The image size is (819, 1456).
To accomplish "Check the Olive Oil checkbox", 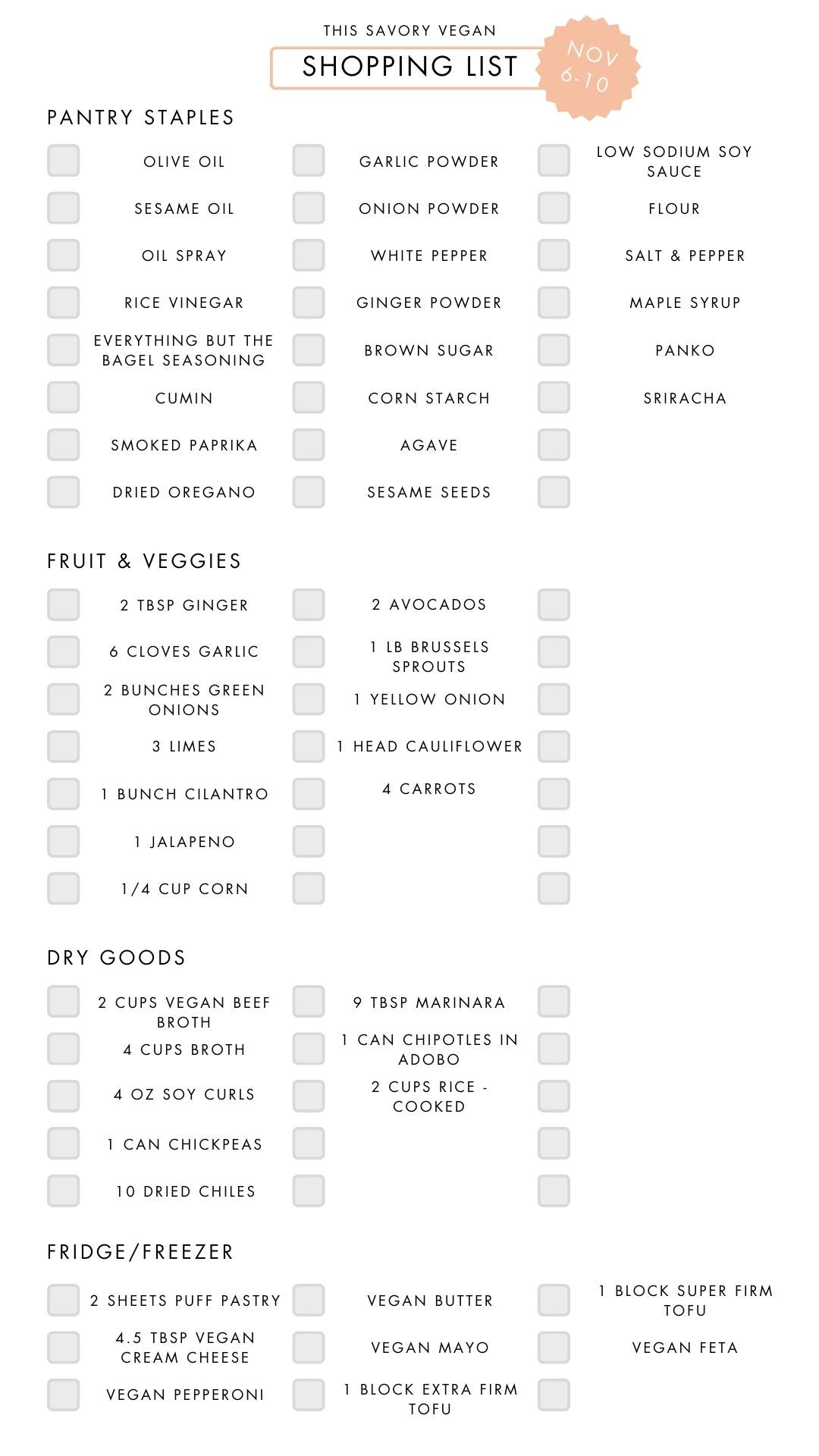I will click(64, 161).
